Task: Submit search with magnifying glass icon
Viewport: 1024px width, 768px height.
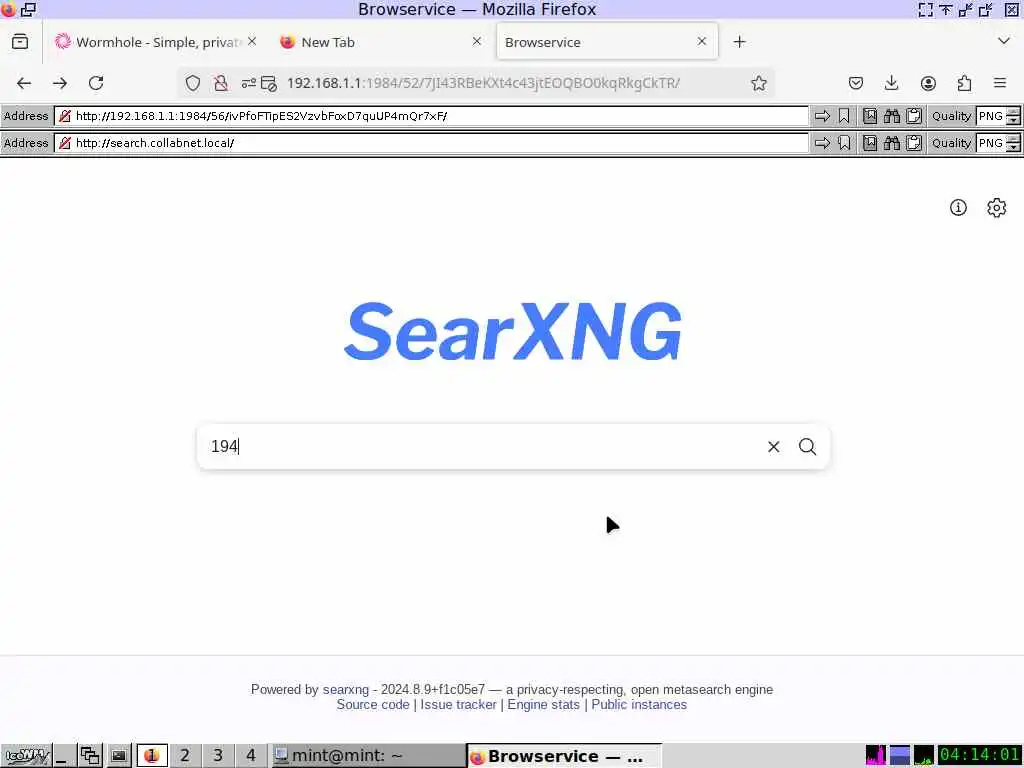Action: pyautogui.click(x=808, y=447)
